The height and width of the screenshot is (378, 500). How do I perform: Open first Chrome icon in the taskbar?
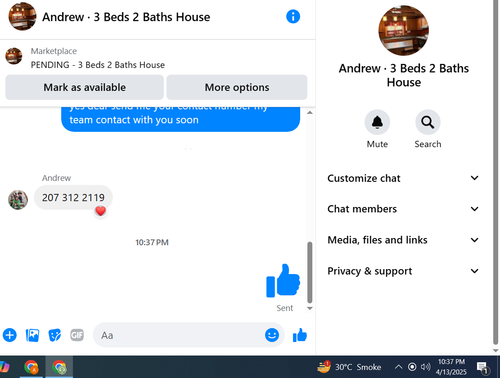pos(31,367)
